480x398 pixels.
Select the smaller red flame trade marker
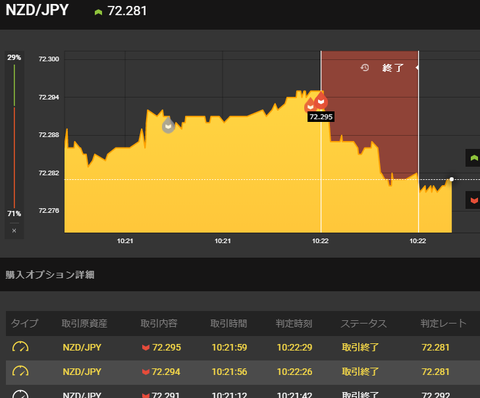click(x=310, y=105)
